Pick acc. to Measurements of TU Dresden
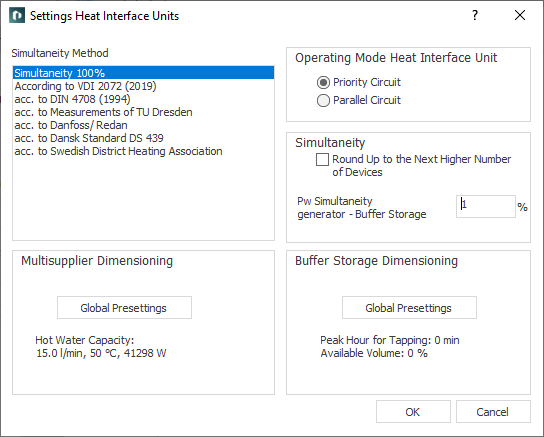Screen dimensions: 544x437 (x=144, y=112)
